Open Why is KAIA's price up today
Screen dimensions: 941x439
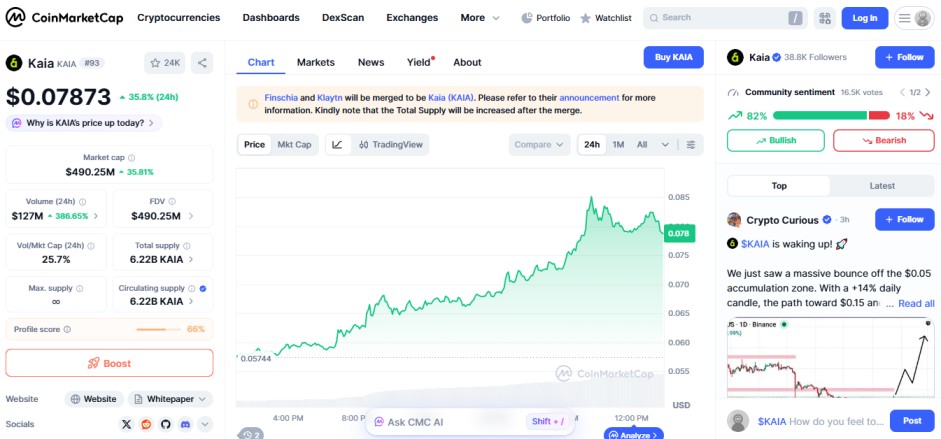point(83,123)
